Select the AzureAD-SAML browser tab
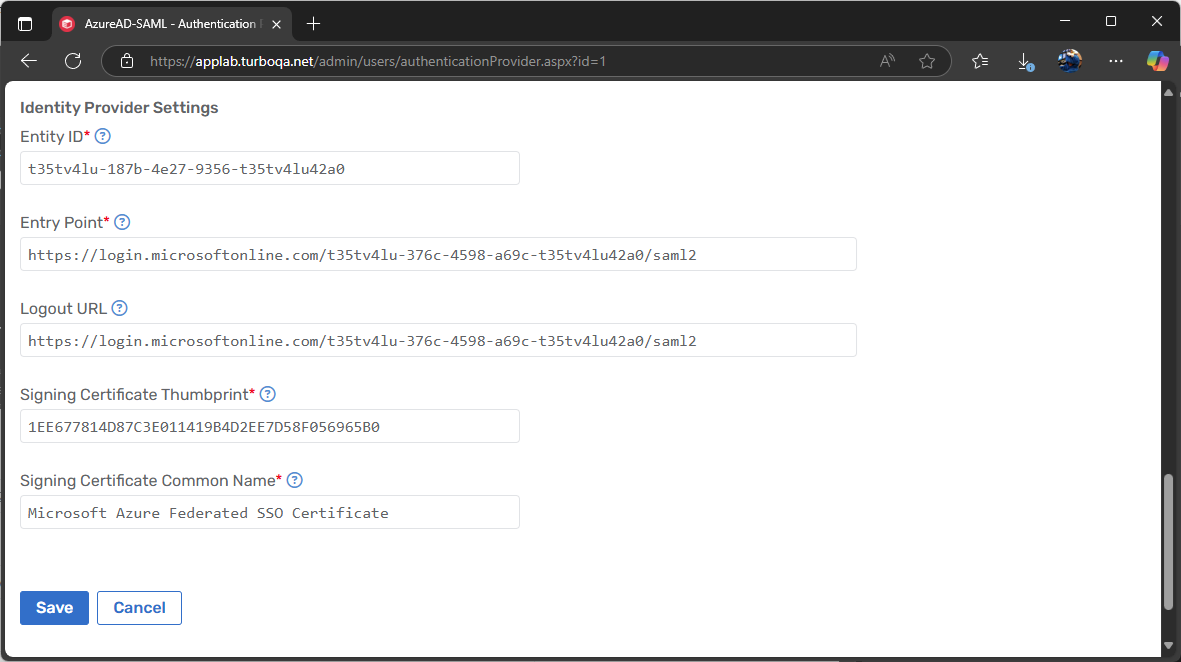This screenshot has width=1181, height=662. point(160,22)
